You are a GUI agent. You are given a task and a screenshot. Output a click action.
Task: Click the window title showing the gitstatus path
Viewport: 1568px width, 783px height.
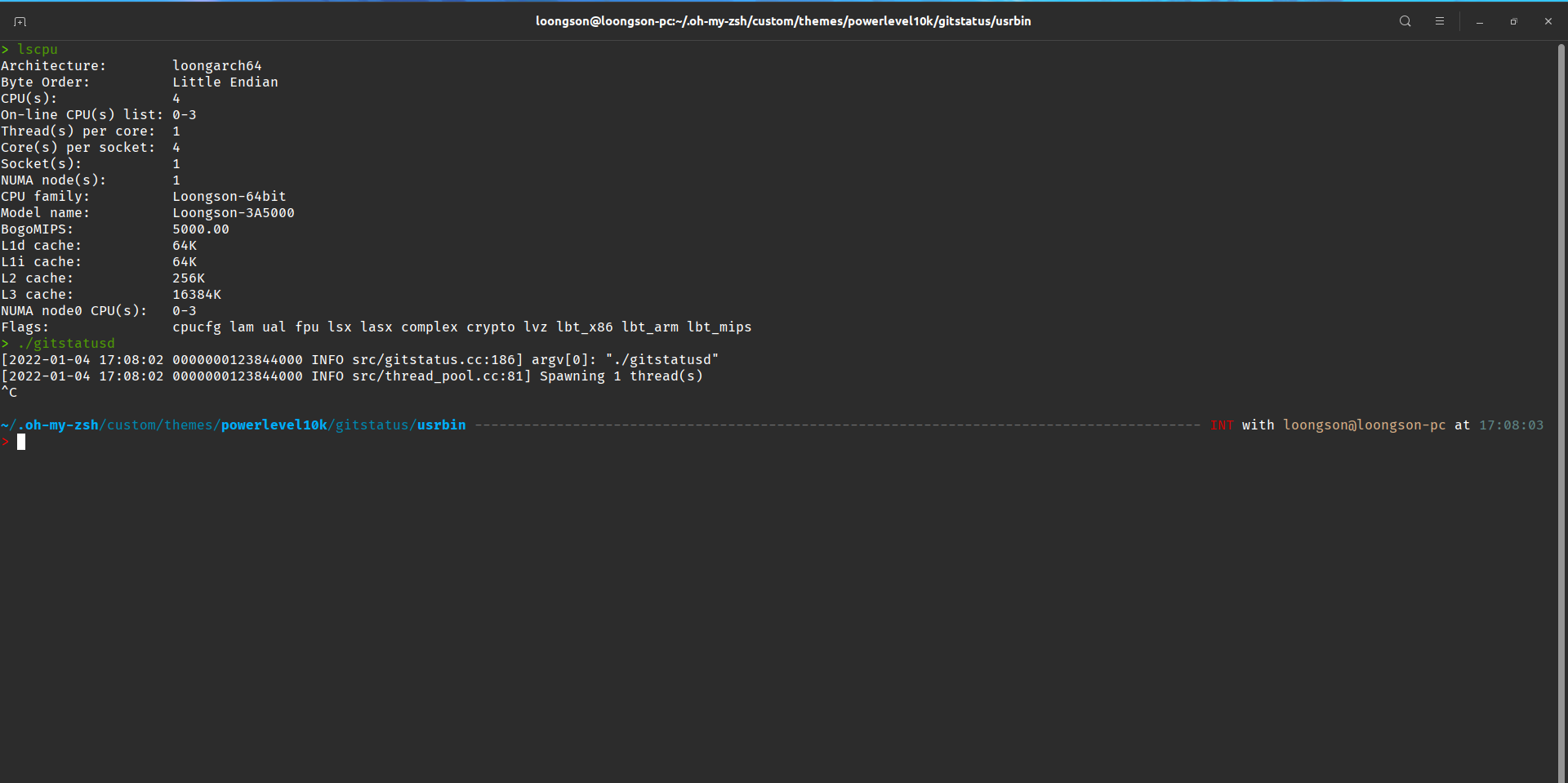(x=783, y=21)
